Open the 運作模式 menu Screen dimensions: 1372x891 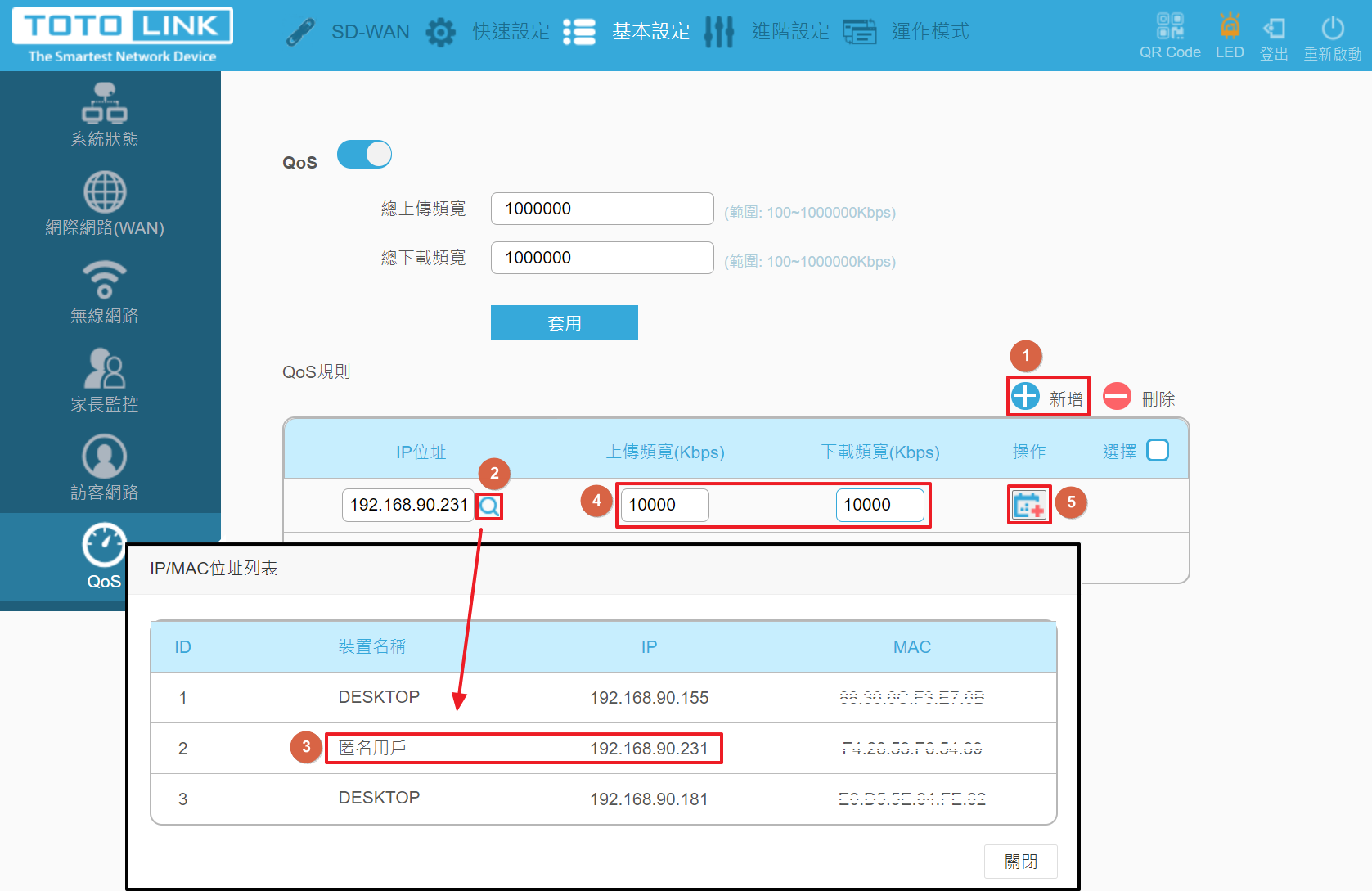click(930, 32)
